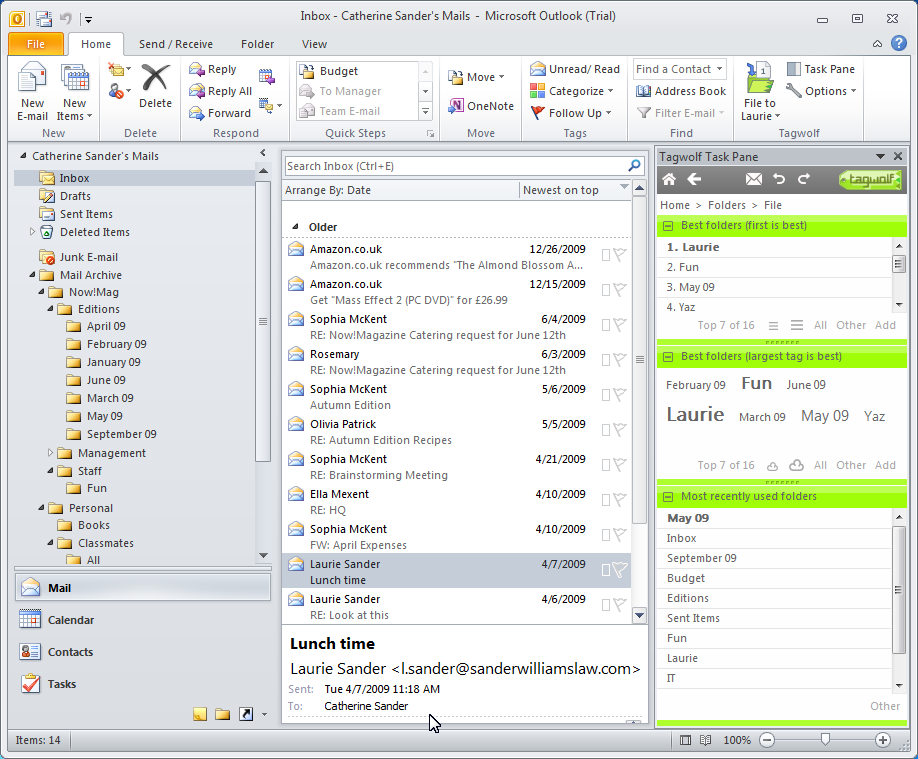Open Tagwolf Options dropdown
The width and height of the screenshot is (918, 759).
click(x=821, y=91)
